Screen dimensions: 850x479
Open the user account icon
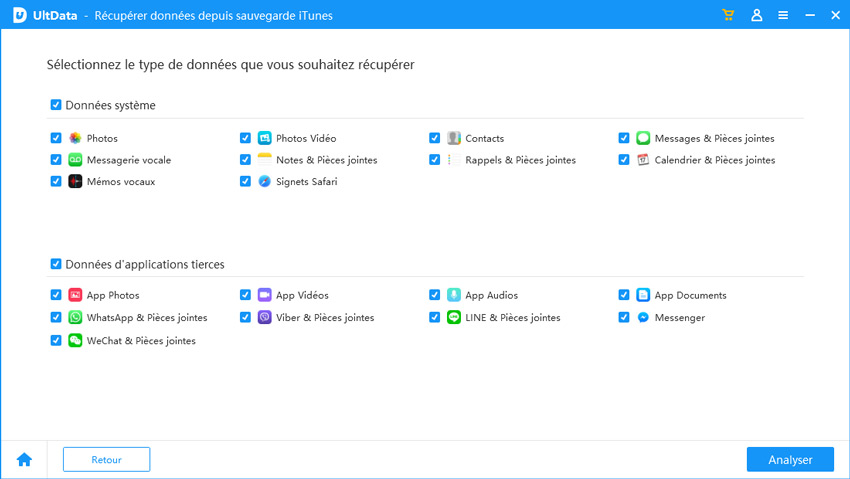(x=757, y=16)
